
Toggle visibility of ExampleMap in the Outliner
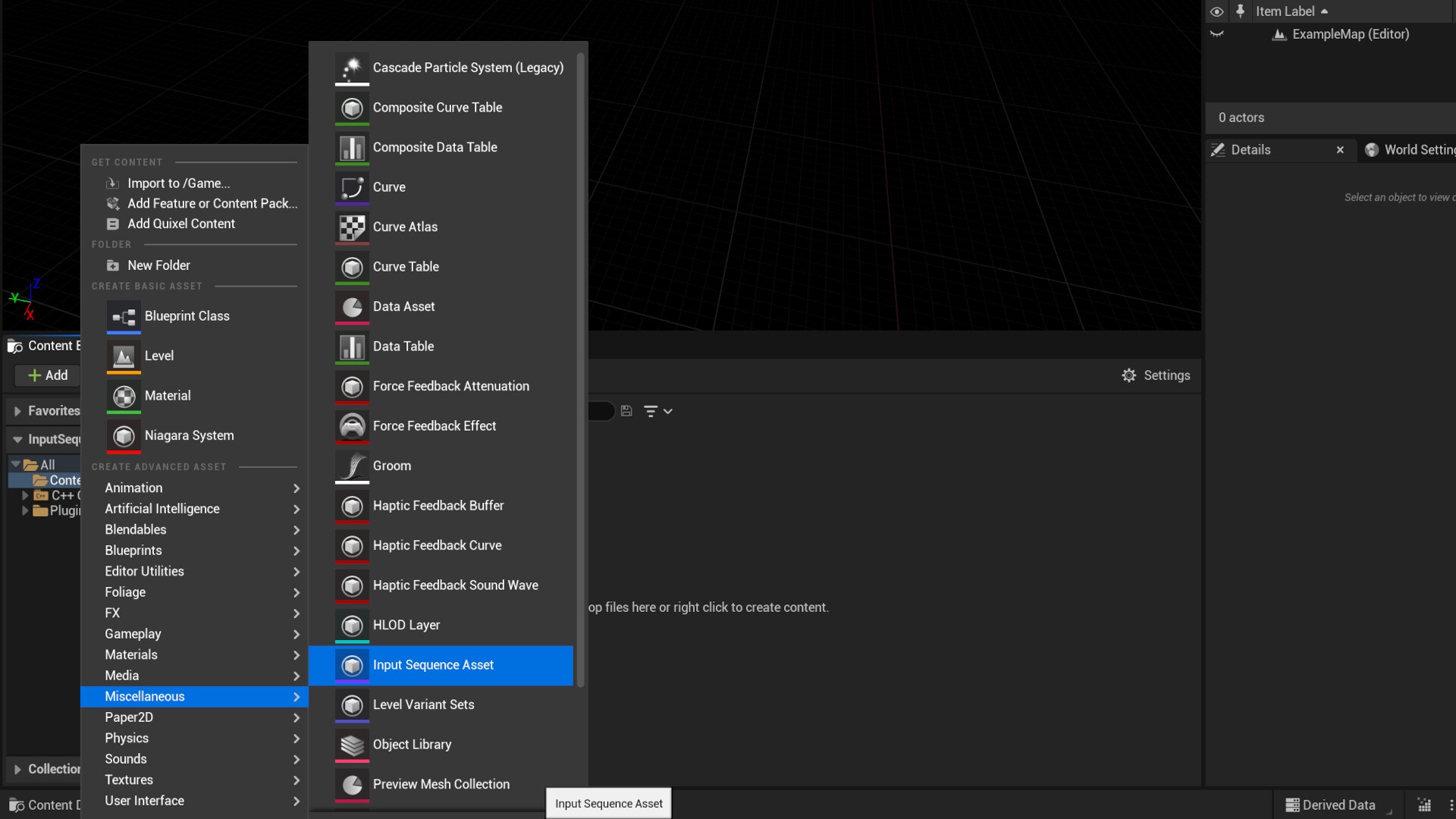pyautogui.click(x=1217, y=34)
